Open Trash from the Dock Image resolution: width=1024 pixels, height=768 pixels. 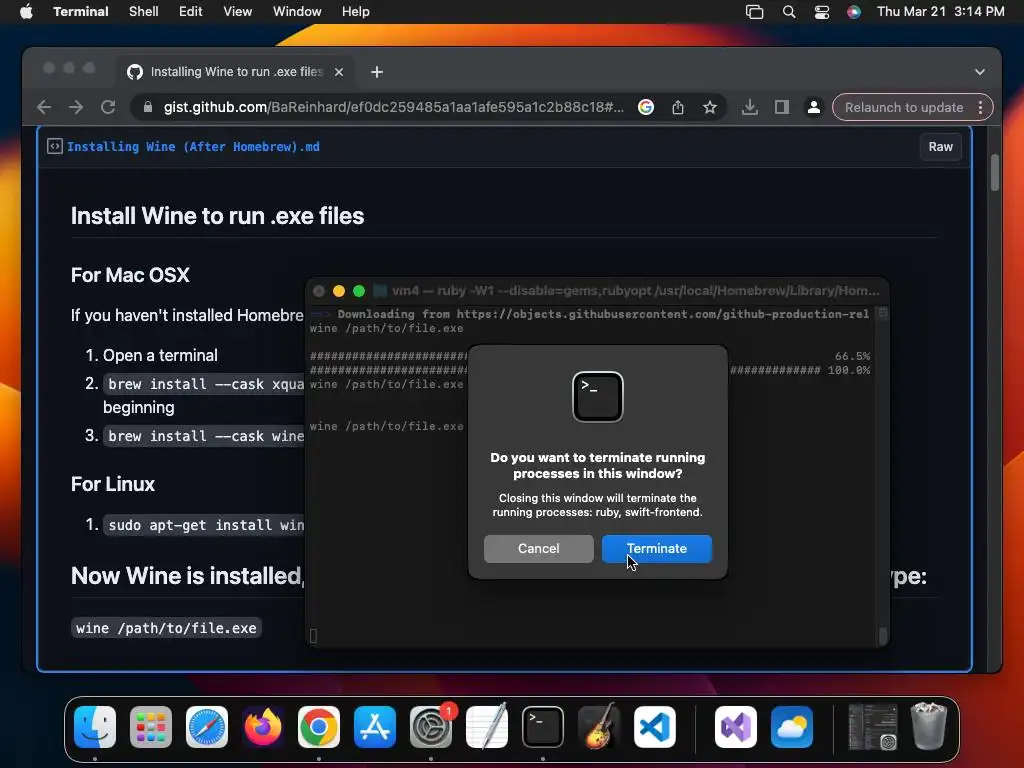[929, 727]
